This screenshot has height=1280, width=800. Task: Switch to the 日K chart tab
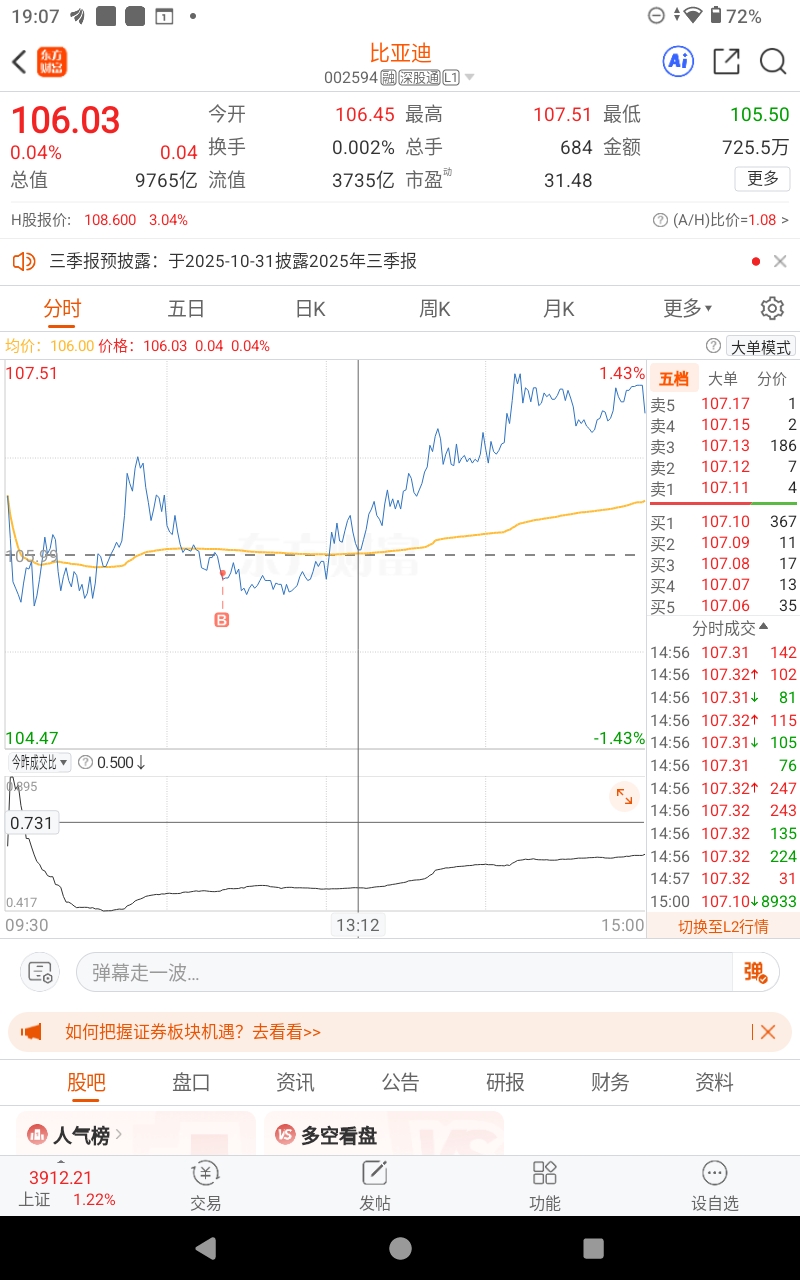click(310, 309)
